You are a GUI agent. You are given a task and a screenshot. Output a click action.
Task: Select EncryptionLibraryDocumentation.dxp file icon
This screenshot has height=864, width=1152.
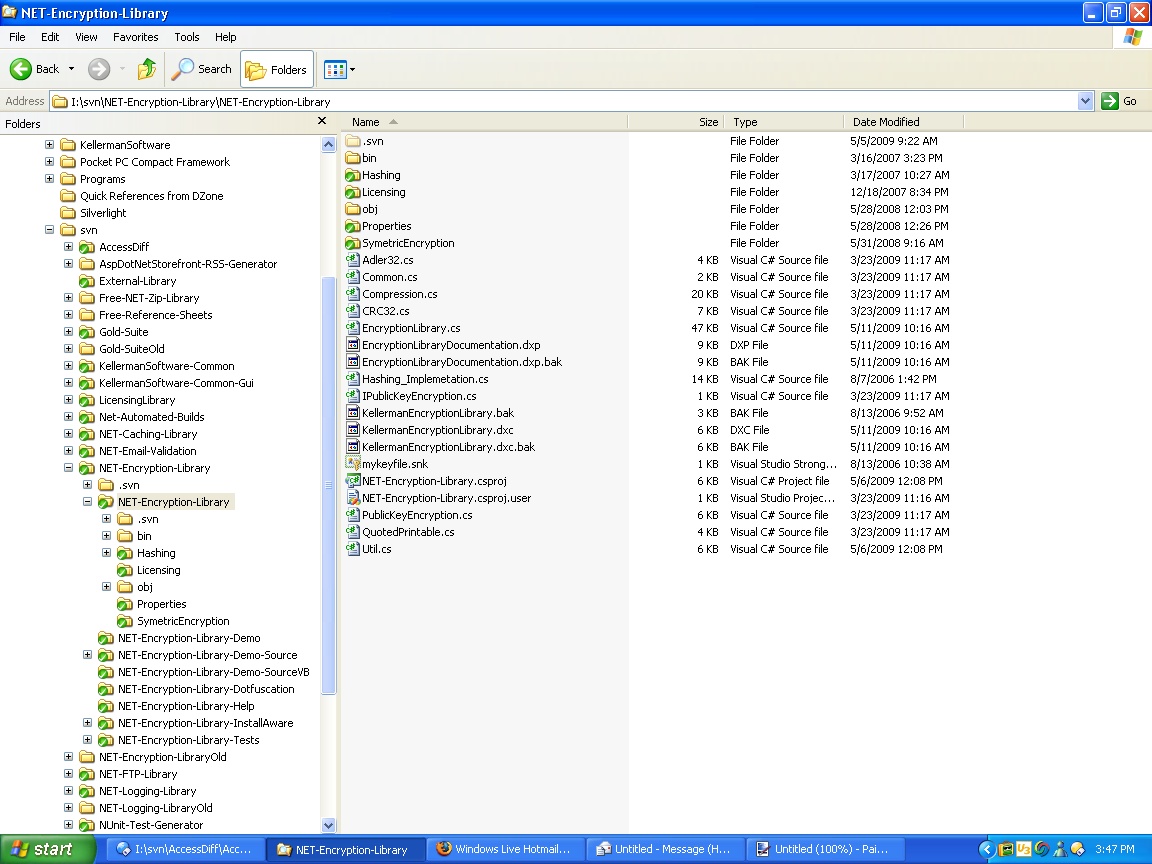tap(353, 345)
